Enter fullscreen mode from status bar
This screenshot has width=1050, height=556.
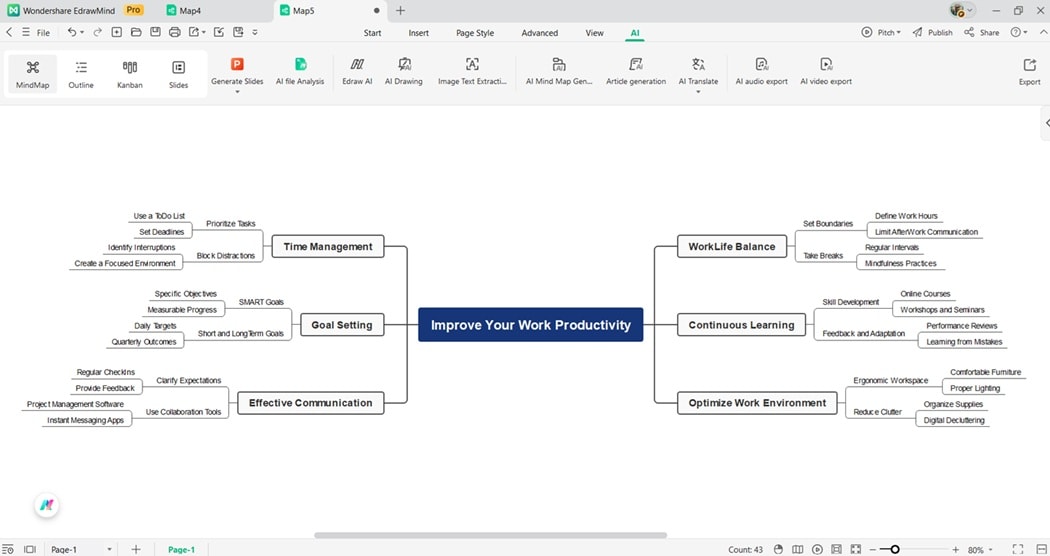coord(1018,549)
